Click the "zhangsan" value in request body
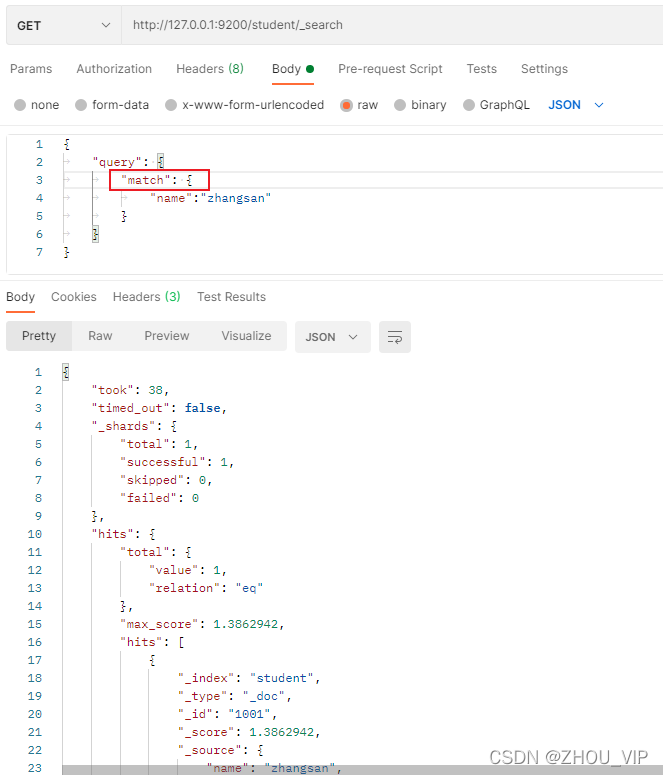Image resolution: width=663 pixels, height=776 pixels. 236,198
